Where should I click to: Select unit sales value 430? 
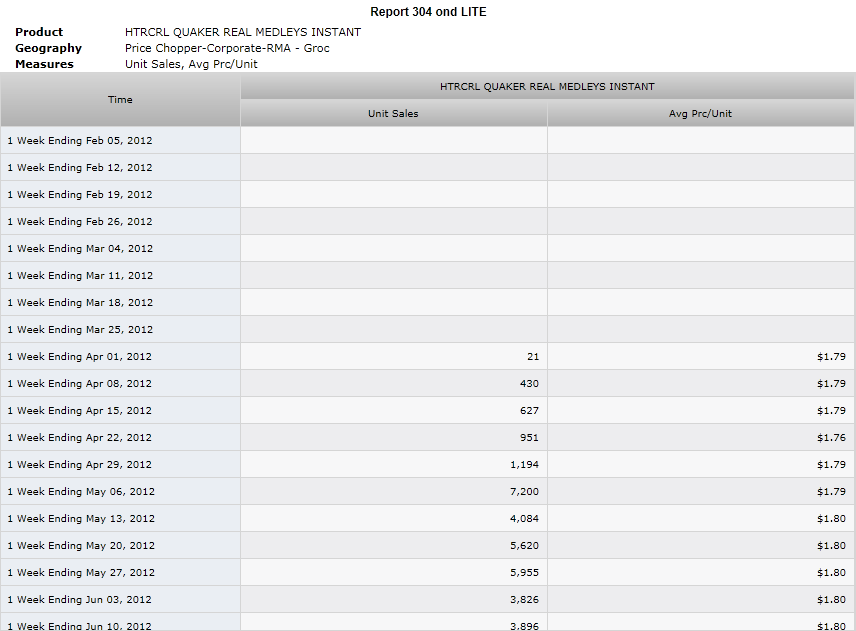pyautogui.click(x=530, y=384)
